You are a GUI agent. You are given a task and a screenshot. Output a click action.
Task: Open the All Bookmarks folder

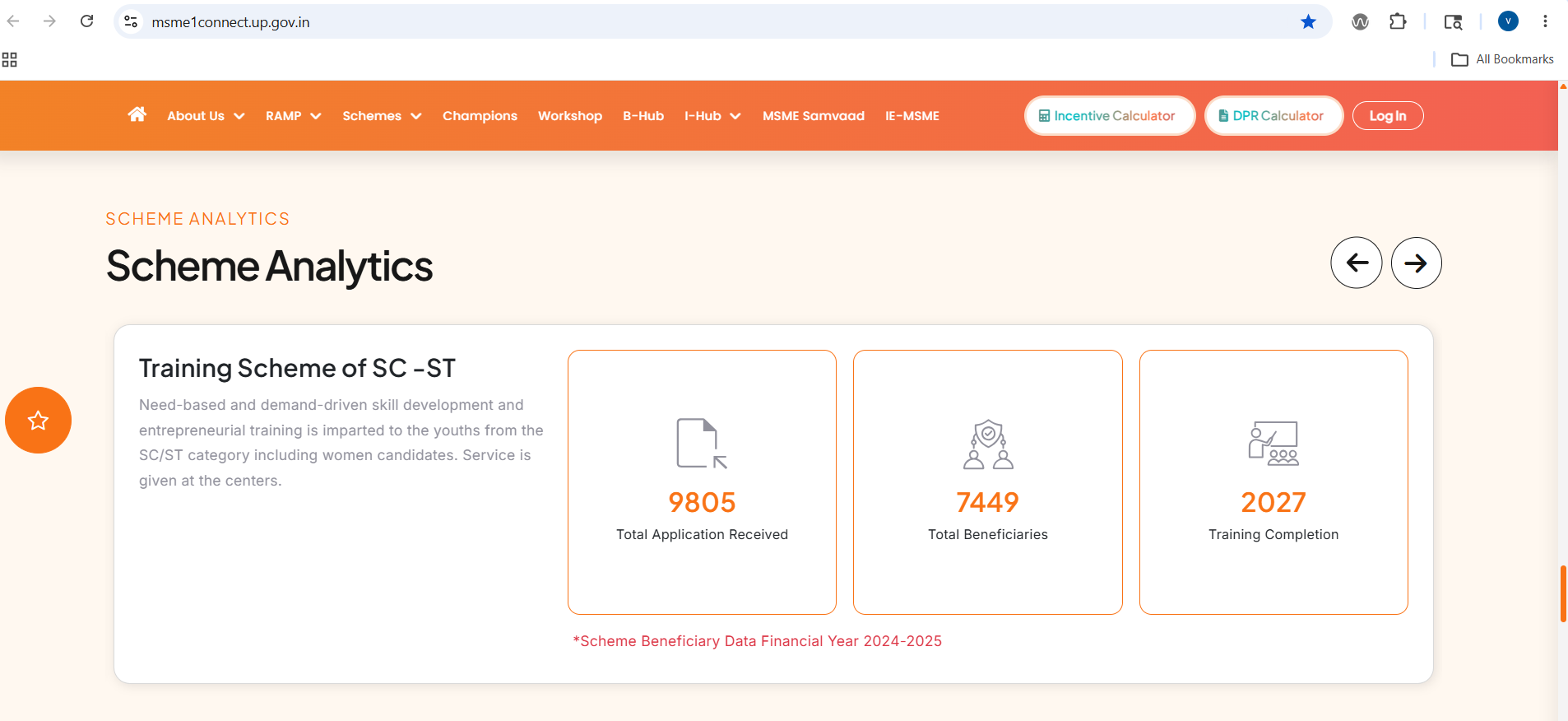pyautogui.click(x=1502, y=59)
